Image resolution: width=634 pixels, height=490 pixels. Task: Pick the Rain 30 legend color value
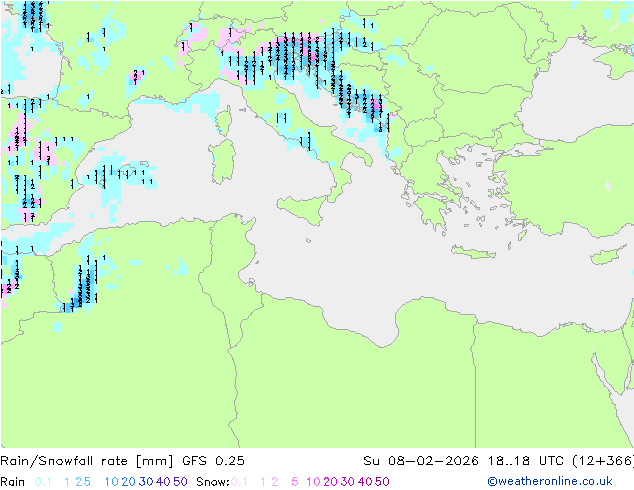(146, 482)
